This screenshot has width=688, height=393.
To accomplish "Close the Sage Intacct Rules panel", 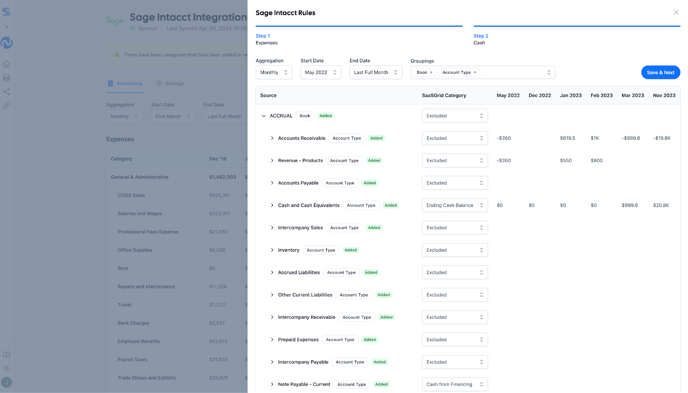I will pyautogui.click(x=676, y=12).
